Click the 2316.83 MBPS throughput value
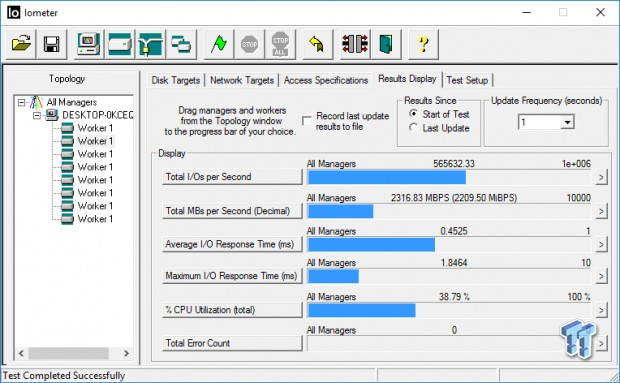The width and height of the screenshot is (620, 383). click(x=454, y=198)
